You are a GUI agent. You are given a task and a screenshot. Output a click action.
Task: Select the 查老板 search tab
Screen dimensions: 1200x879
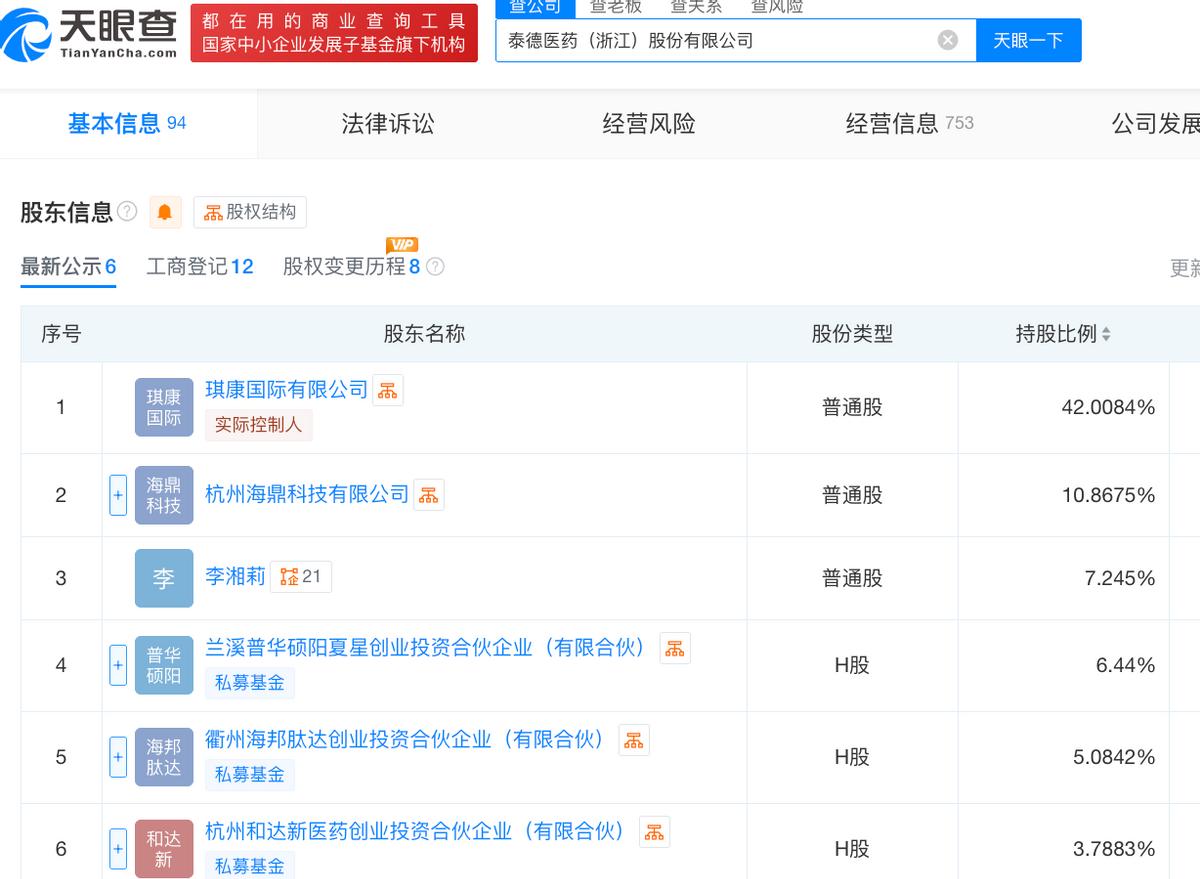[x=615, y=7]
